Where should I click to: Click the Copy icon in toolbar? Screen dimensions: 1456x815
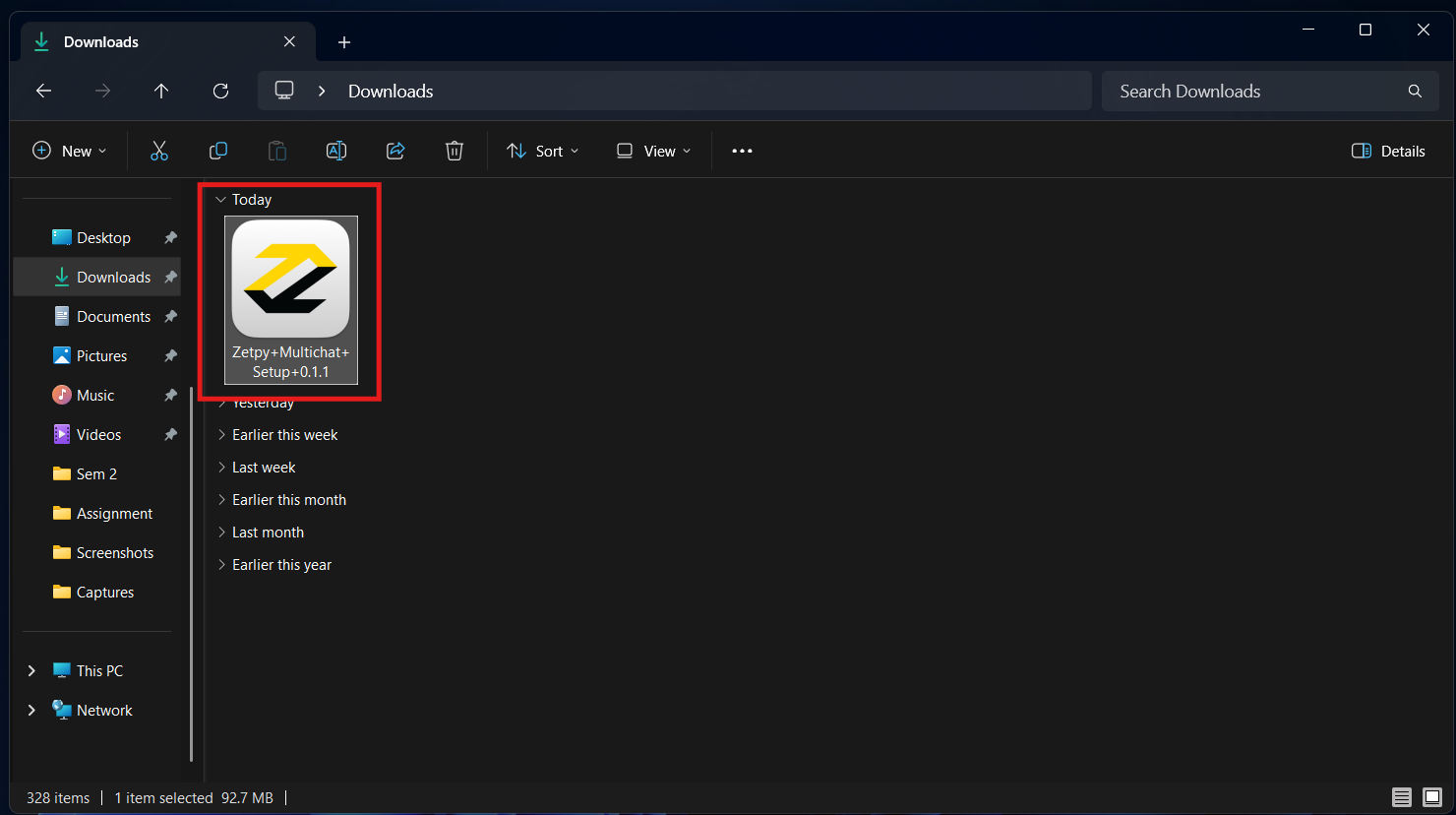pos(218,151)
